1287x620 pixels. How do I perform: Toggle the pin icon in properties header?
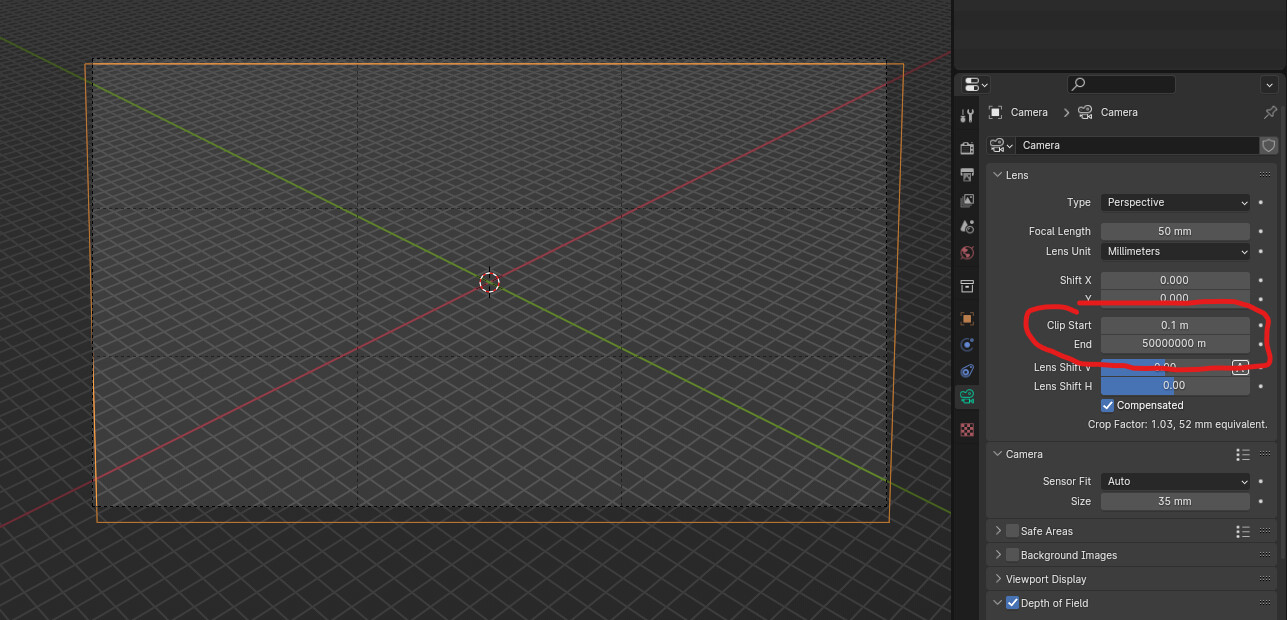[1270, 112]
